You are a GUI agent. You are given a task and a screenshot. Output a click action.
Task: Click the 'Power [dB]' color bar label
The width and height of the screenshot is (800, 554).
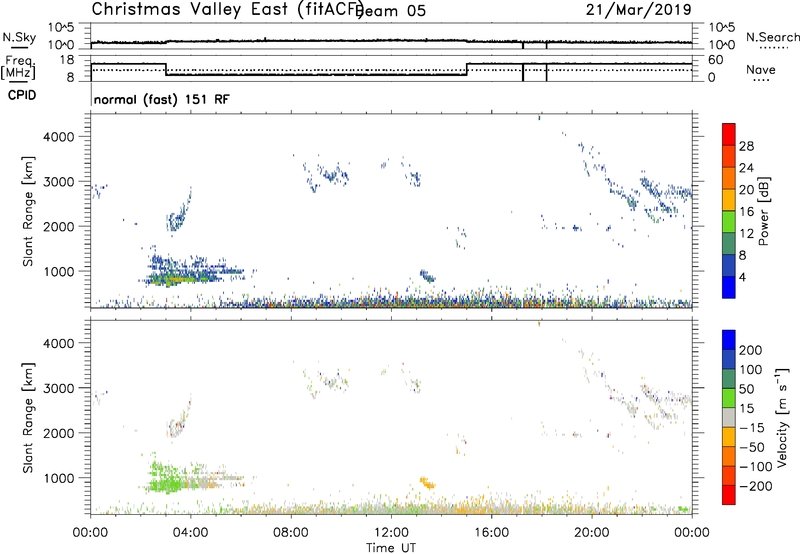(763, 211)
